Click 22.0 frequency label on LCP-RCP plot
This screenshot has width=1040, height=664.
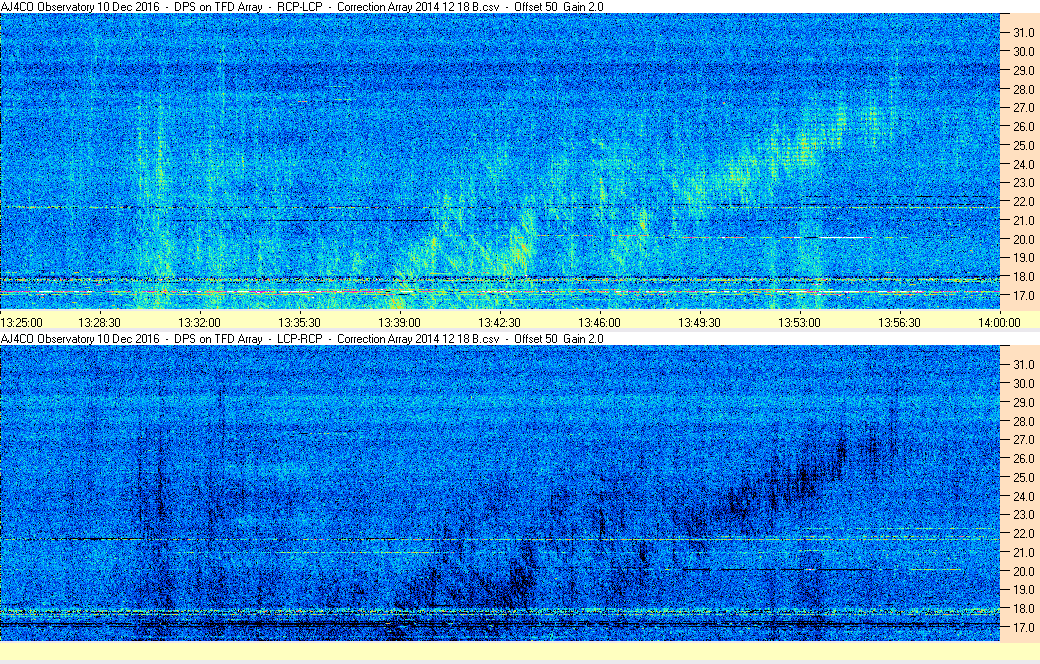(x=1023, y=533)
